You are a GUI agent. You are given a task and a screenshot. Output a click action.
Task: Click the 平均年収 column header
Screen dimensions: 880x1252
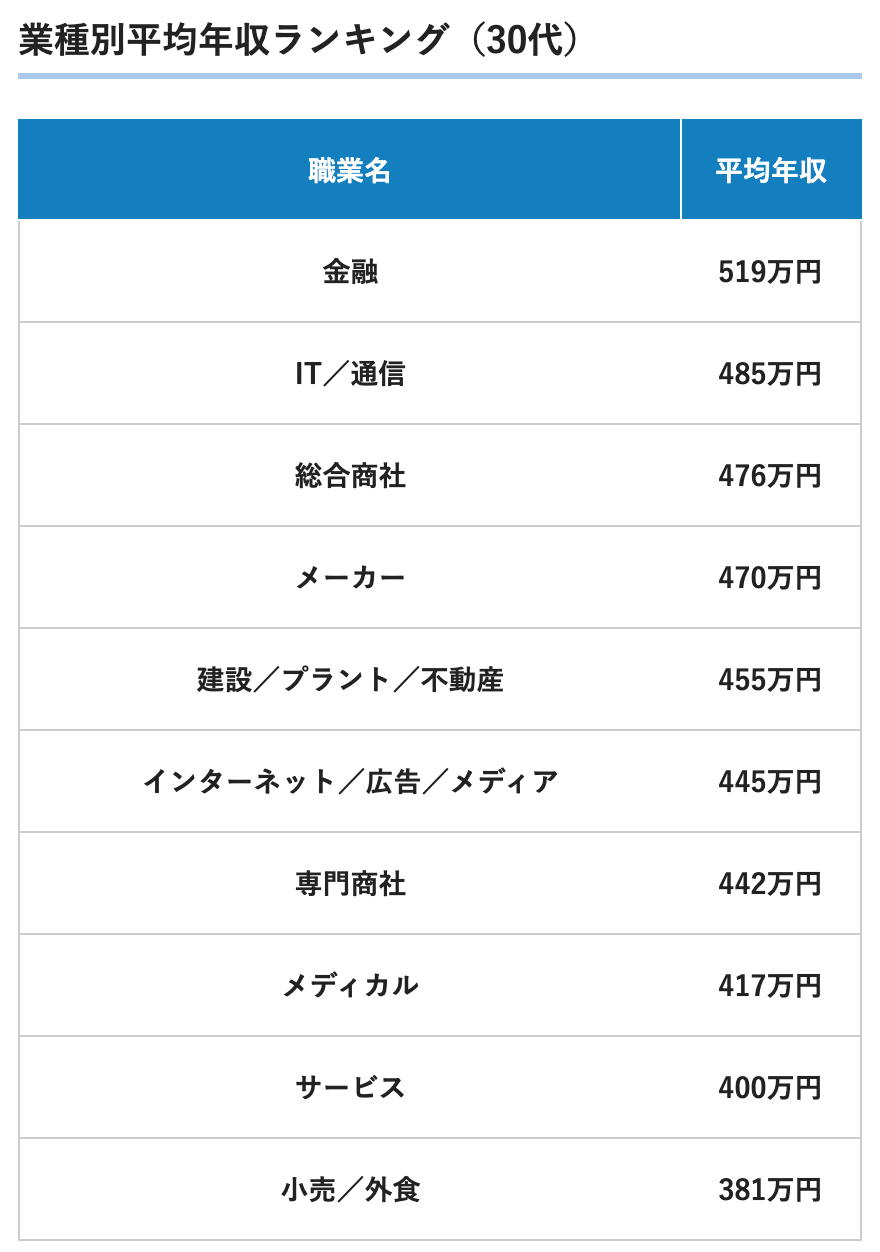coord(770,171)
